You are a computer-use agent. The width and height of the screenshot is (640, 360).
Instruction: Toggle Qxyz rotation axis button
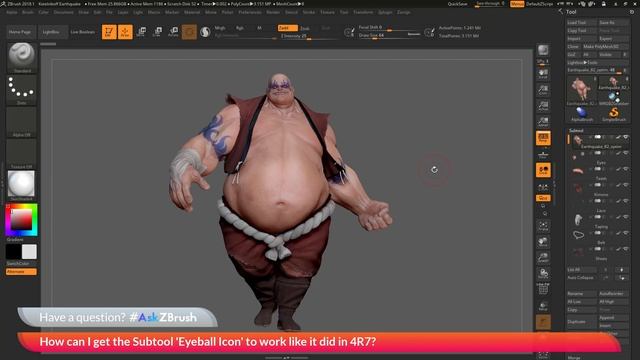click(x=543, y=198)
